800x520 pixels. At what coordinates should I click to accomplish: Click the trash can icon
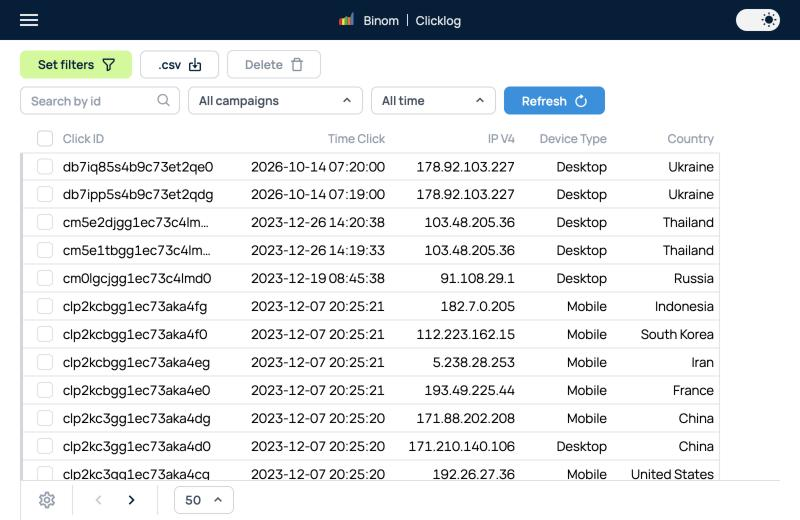[297, 65]
